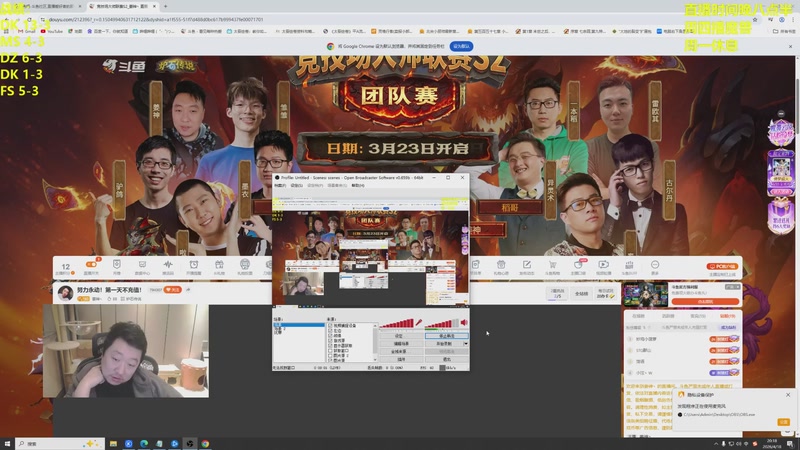Click the microphone mute icon in OBS
800x450 pixels.
point(419,322)
